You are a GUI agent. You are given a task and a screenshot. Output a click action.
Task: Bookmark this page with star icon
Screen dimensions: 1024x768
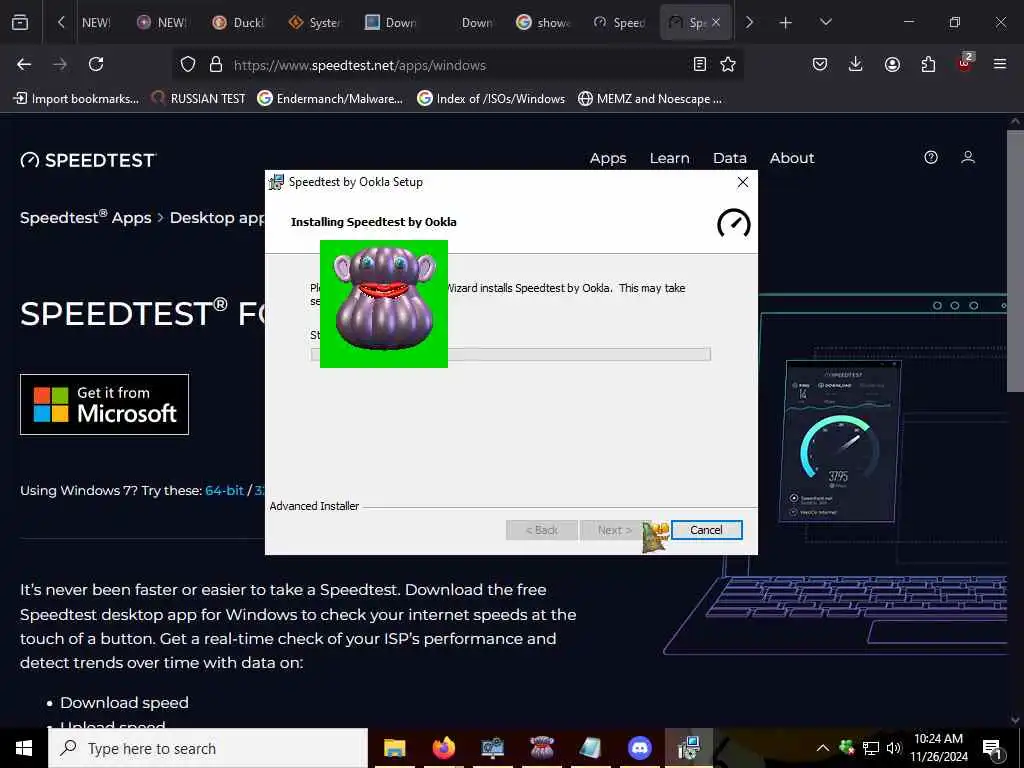[728, 64]
